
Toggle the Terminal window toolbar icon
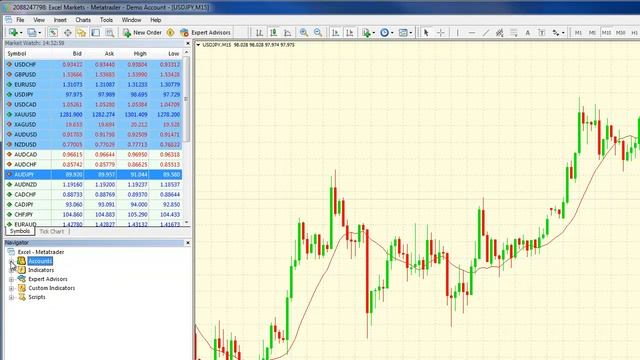pyautogui.click(x=95, y=32)
